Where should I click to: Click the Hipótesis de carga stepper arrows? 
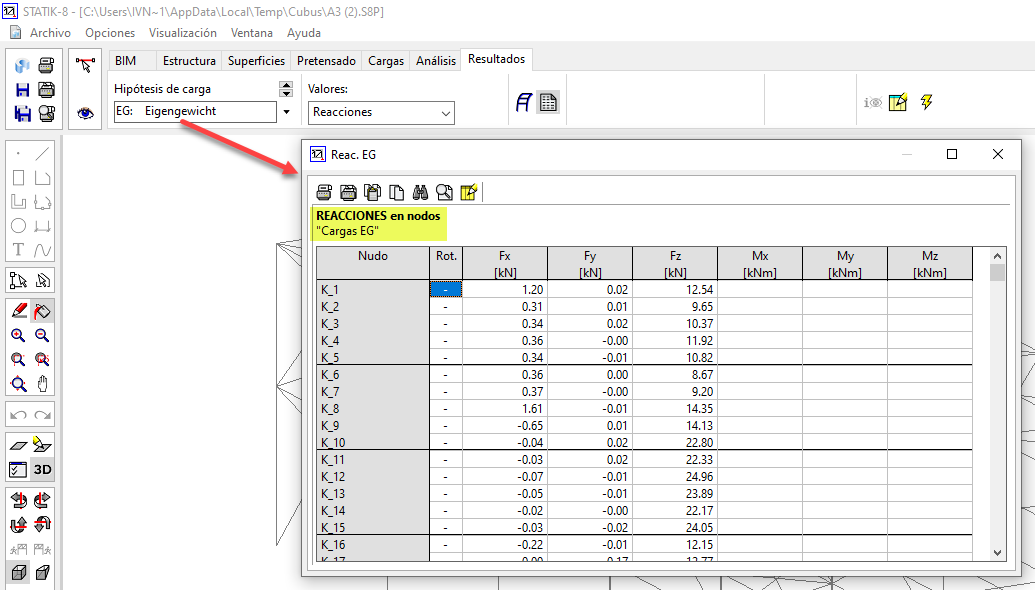pos(286,89)
